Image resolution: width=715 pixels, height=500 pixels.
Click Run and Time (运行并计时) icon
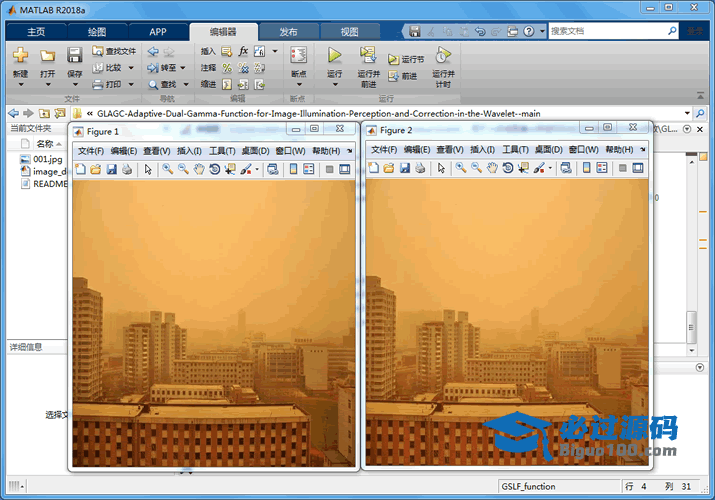[x=443, y=55]
